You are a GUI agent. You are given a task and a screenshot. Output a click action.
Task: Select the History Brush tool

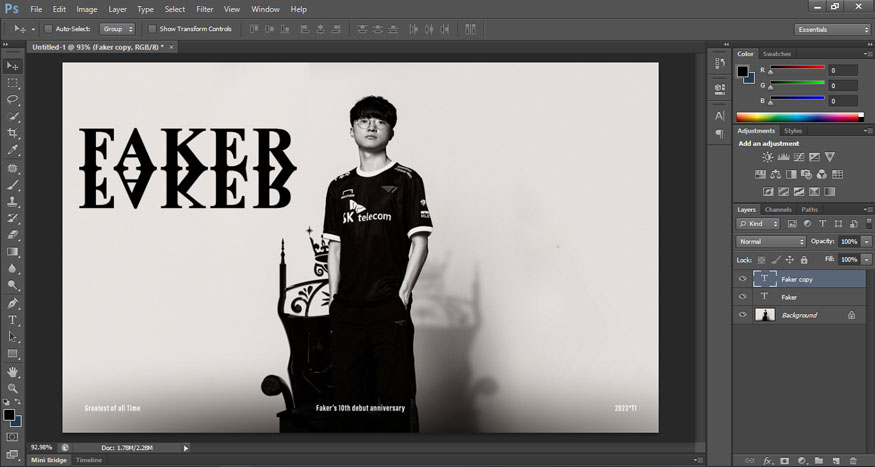coord(12,218)
